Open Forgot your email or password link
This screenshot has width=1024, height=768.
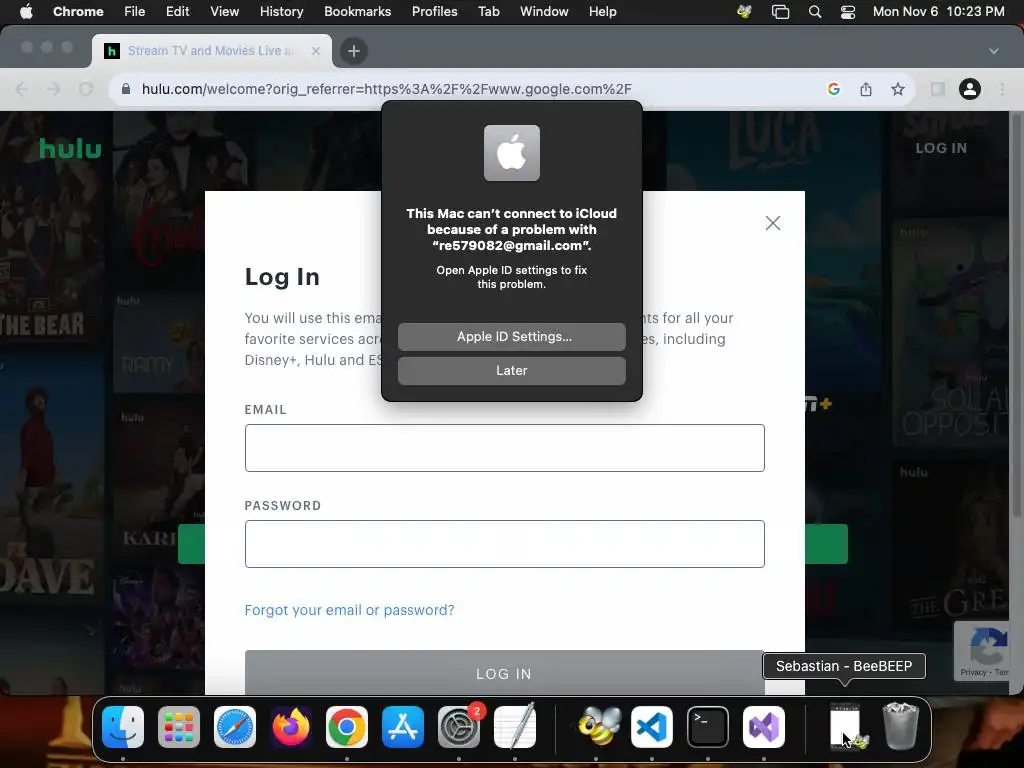(349, 610)
